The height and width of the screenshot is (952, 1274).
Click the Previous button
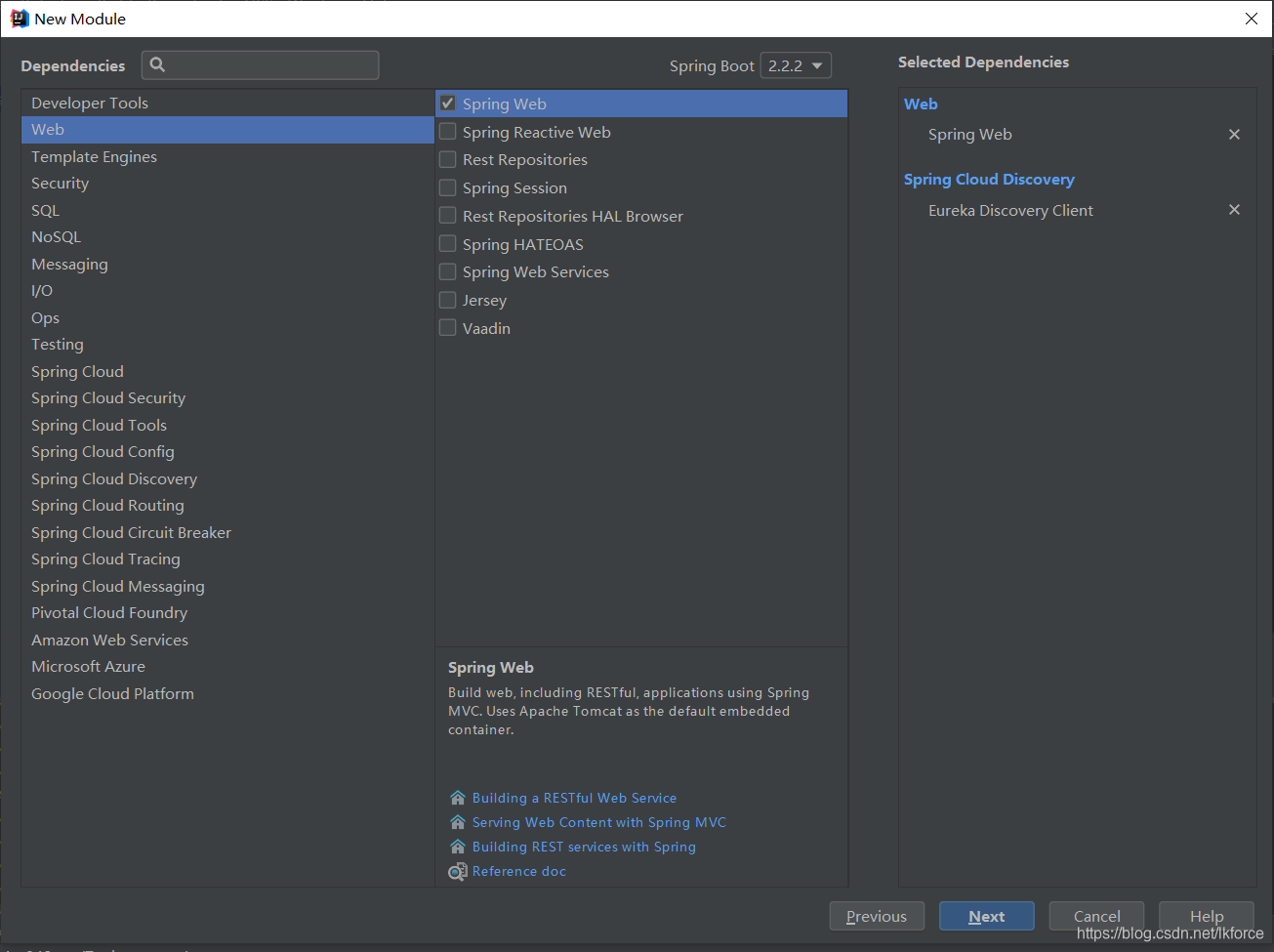pos(877,916)
